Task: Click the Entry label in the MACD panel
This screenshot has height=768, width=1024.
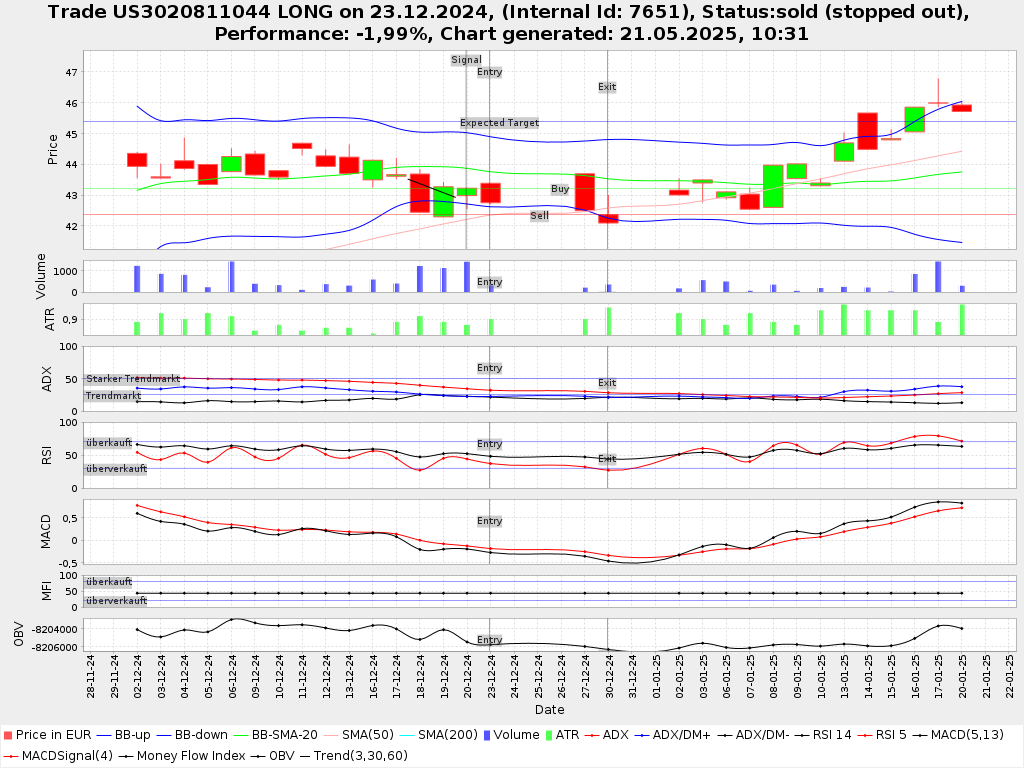Action: pos(489,521)
